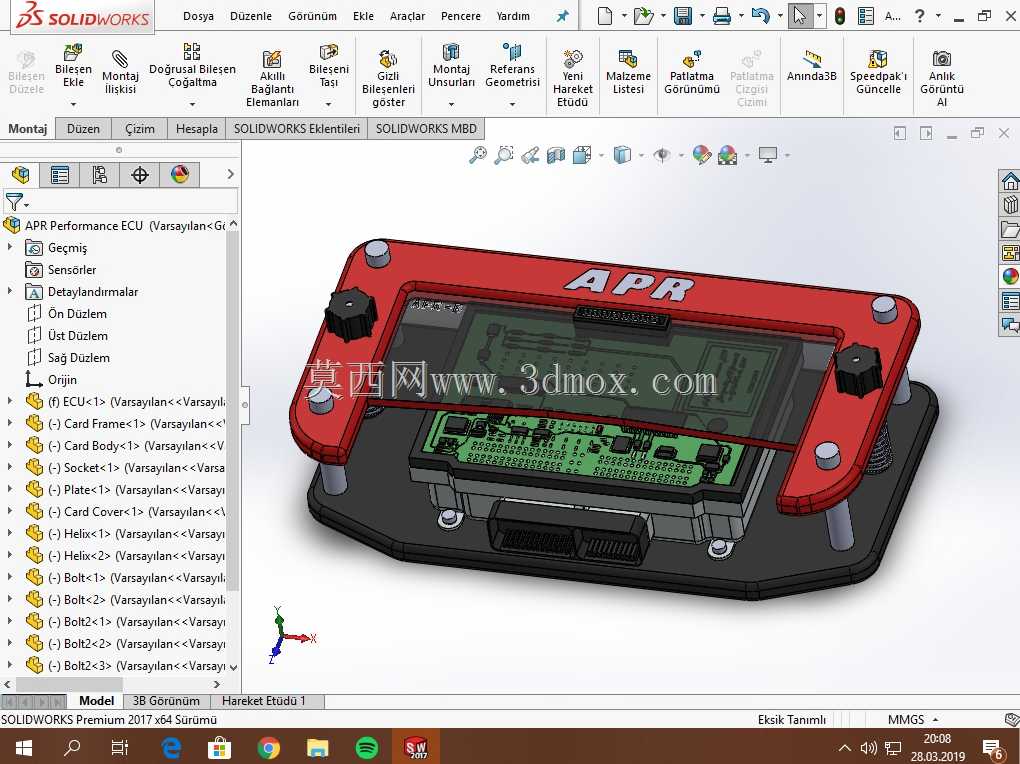
Task: Start Yeni Hareket Etüdü
Action: [x=572, y=79]
